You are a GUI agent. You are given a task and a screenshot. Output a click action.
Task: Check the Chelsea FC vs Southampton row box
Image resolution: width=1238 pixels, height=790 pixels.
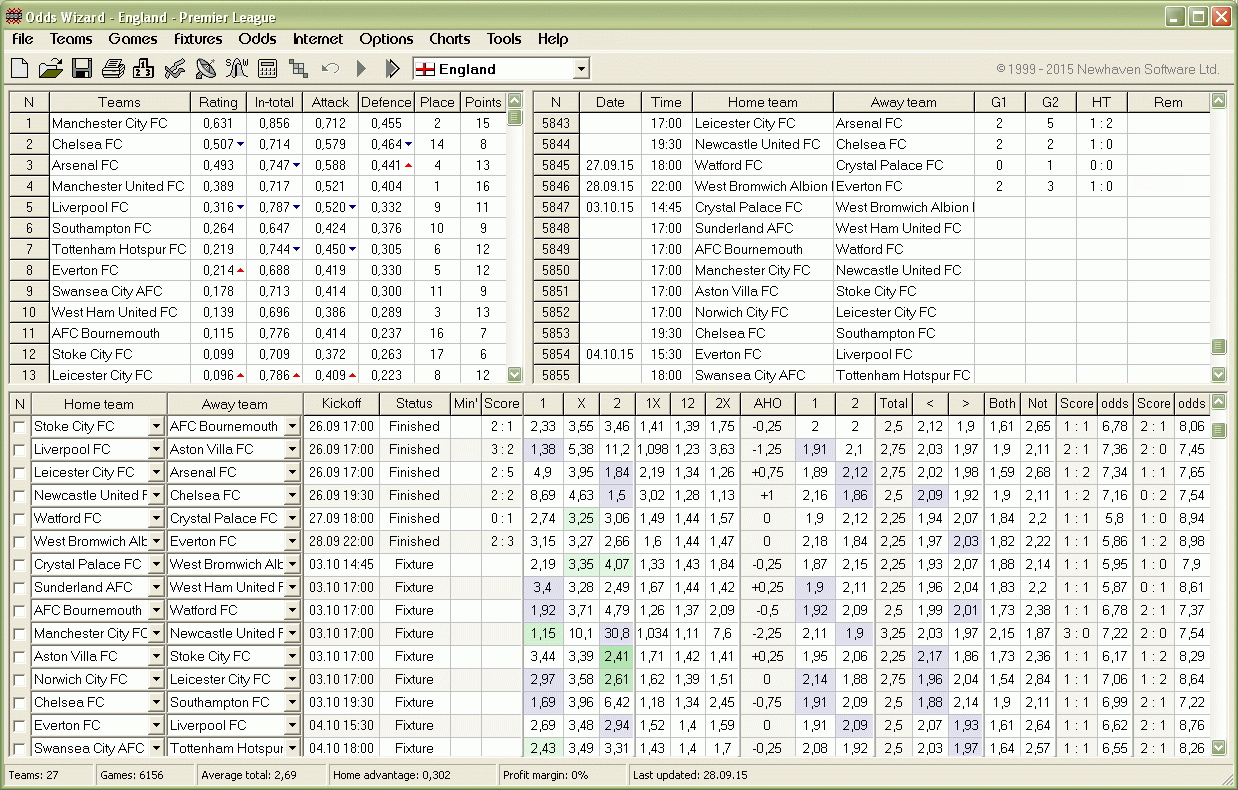(x=20, y=703)
